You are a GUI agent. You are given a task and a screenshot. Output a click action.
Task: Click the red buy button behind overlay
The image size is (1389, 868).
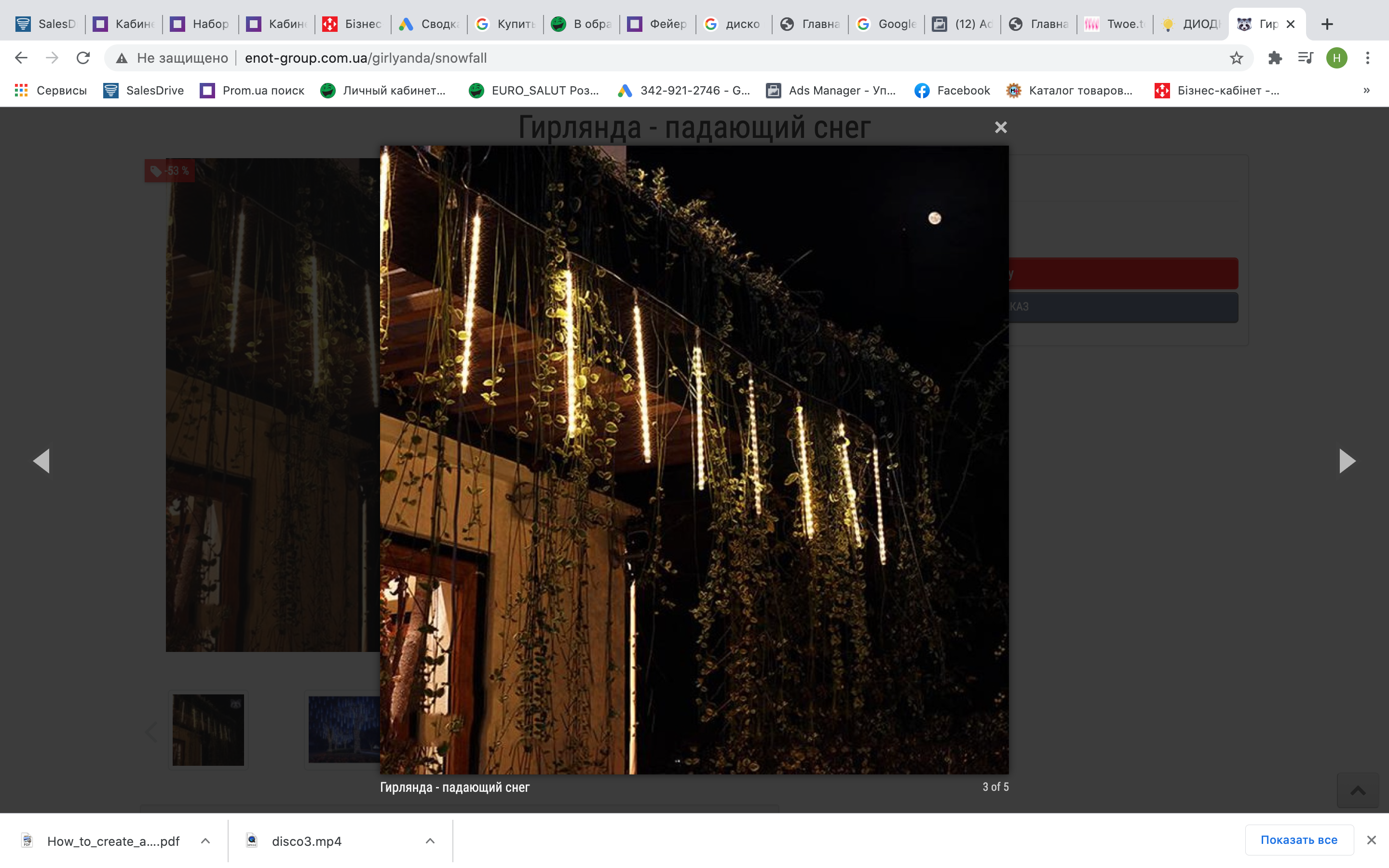tap(1123, 273)
